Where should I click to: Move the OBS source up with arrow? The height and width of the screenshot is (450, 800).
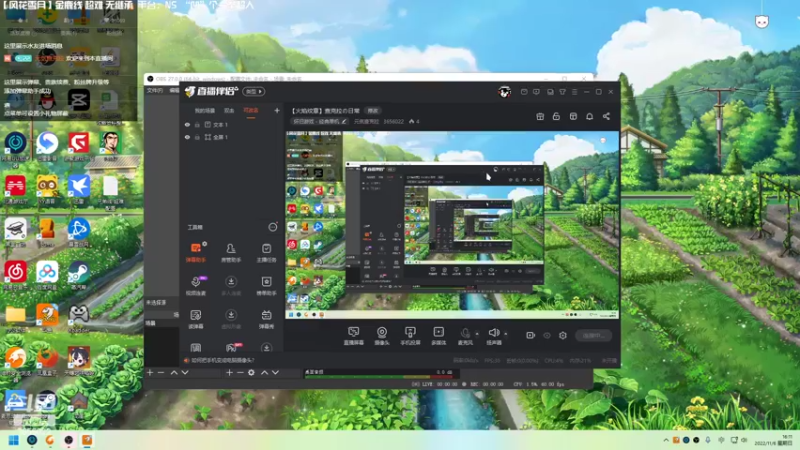(x=264, y=373)
